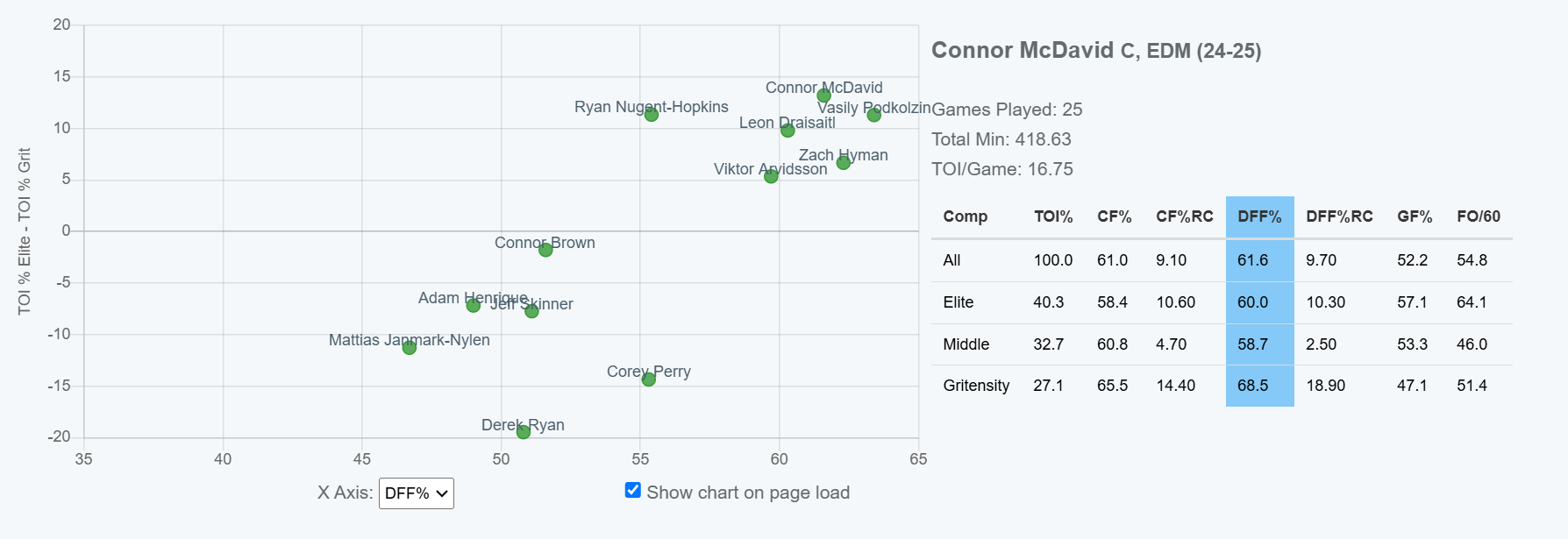This screenshot has width=1568, height=539.
Task: Click the FO/60 column header
Action: click(x=1479, y=216)
